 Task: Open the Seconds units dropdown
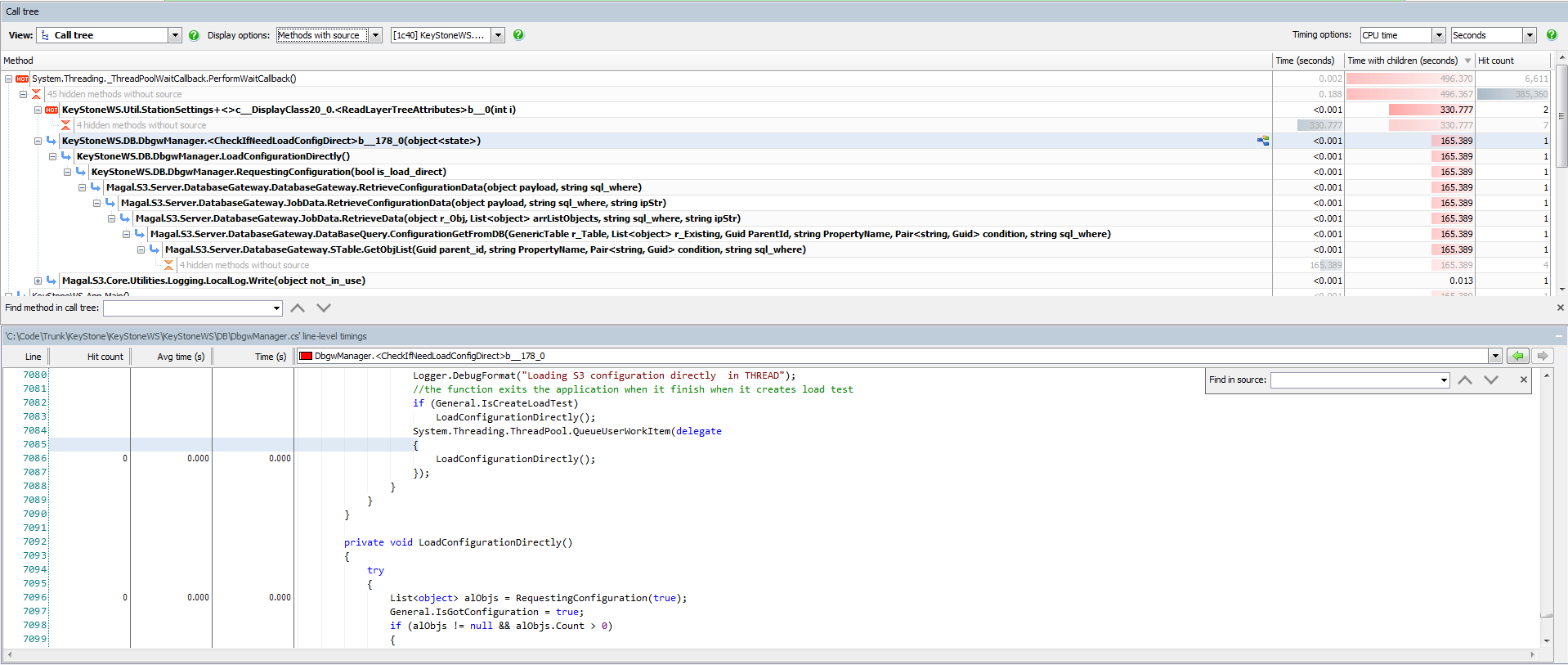pyautogui.click(x=1530, y=35)
